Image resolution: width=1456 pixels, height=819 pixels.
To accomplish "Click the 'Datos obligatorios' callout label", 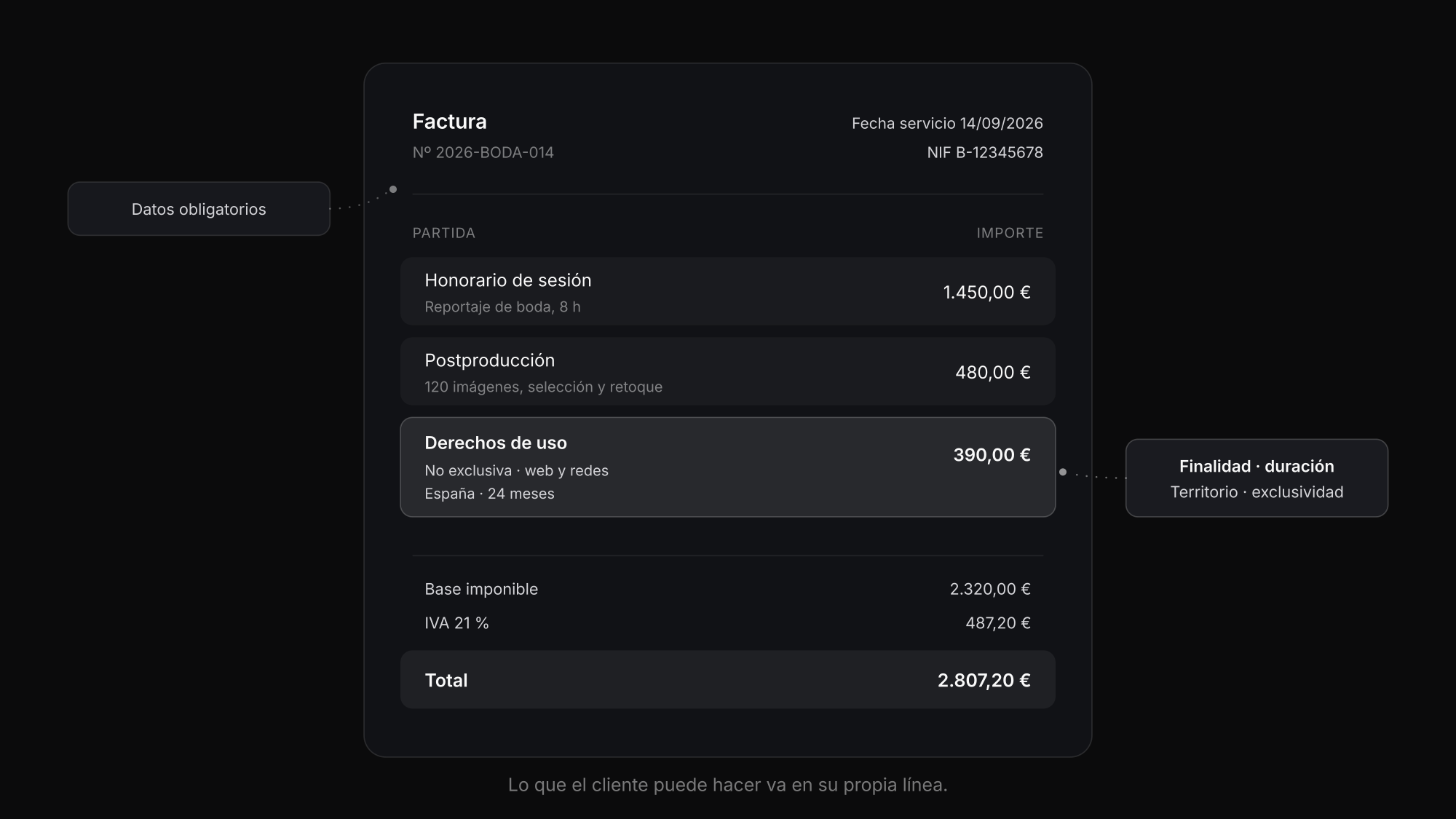I will (199, 209).
